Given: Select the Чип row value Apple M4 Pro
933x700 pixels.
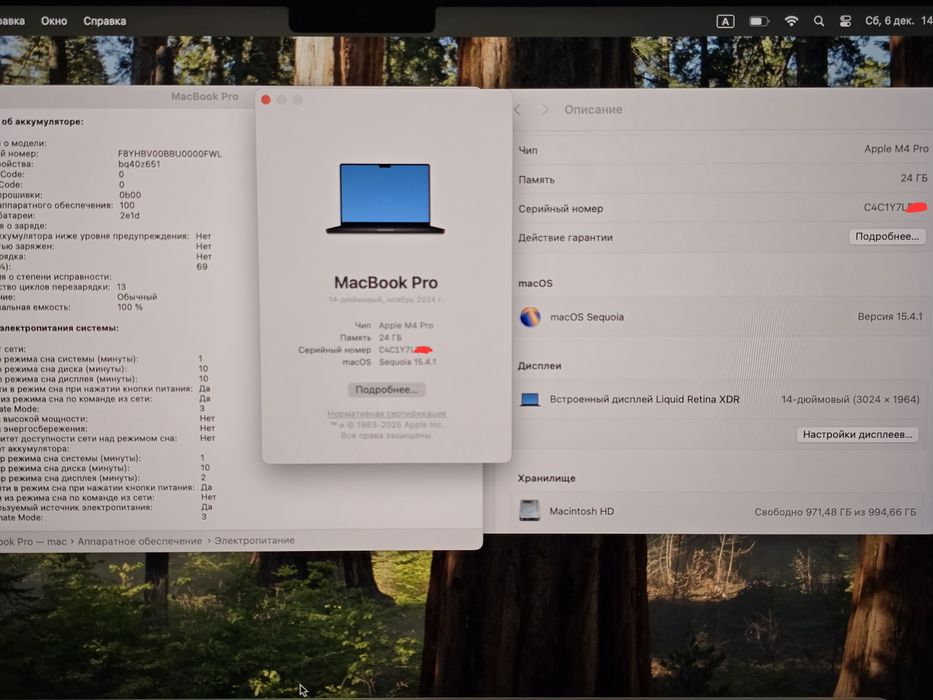Looking at the screenshot, I should click(x=896, y=149).
